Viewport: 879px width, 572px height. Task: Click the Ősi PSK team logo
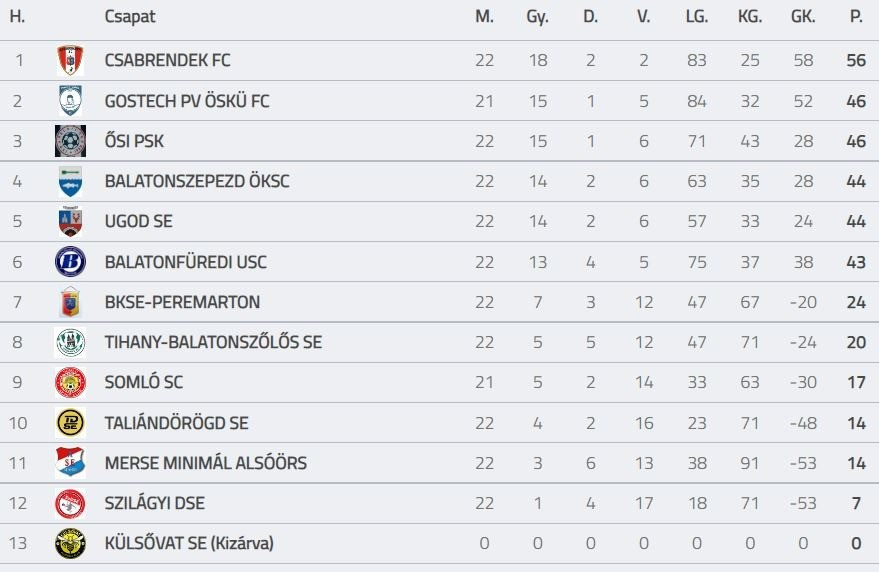pyautogui.click(x=70, y=141)
